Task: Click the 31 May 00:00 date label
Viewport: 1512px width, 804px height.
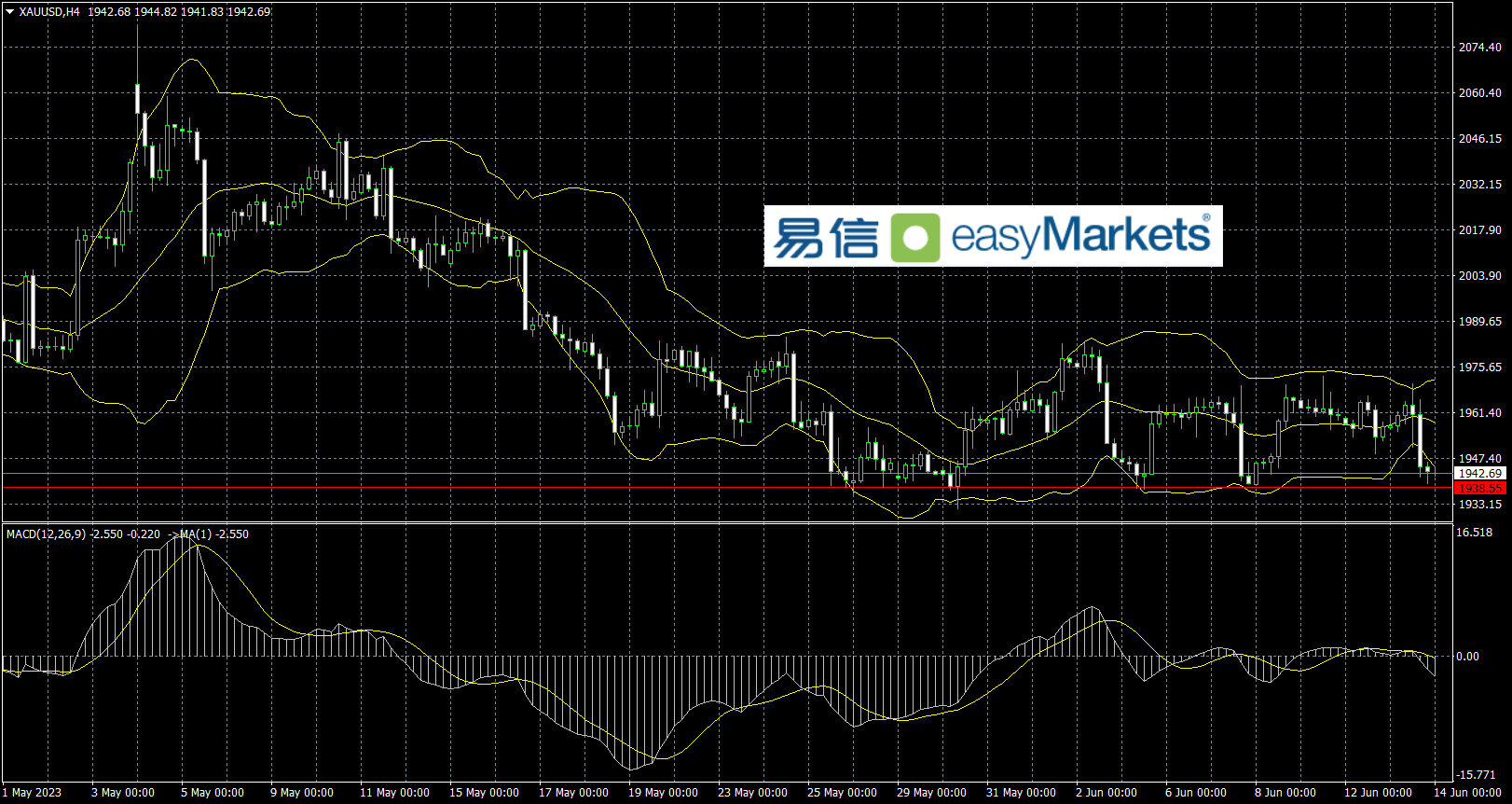Action: click(x=1022, y=793)
